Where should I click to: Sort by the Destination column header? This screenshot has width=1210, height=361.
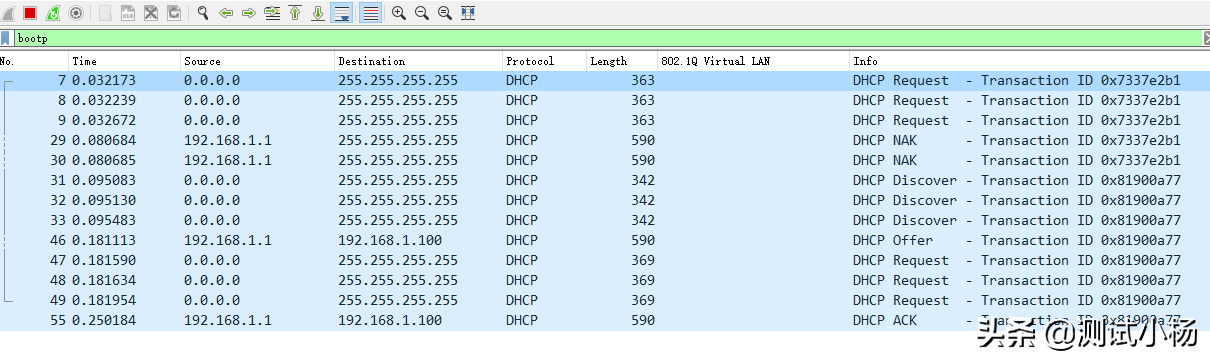[419, 61]
